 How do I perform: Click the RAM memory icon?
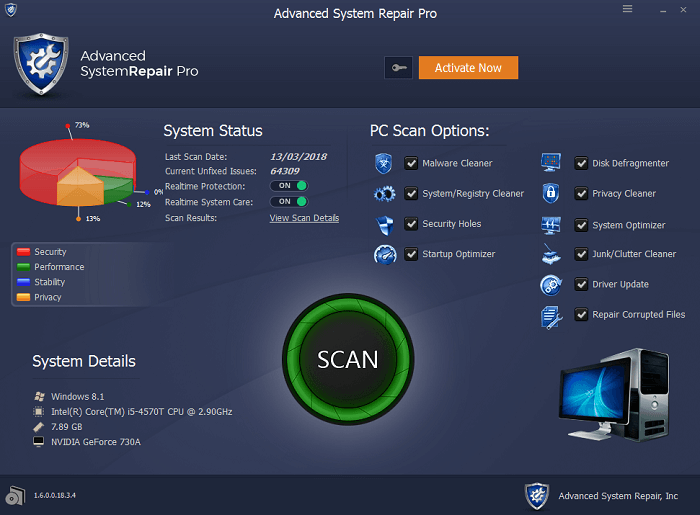[x=39, y=427]
